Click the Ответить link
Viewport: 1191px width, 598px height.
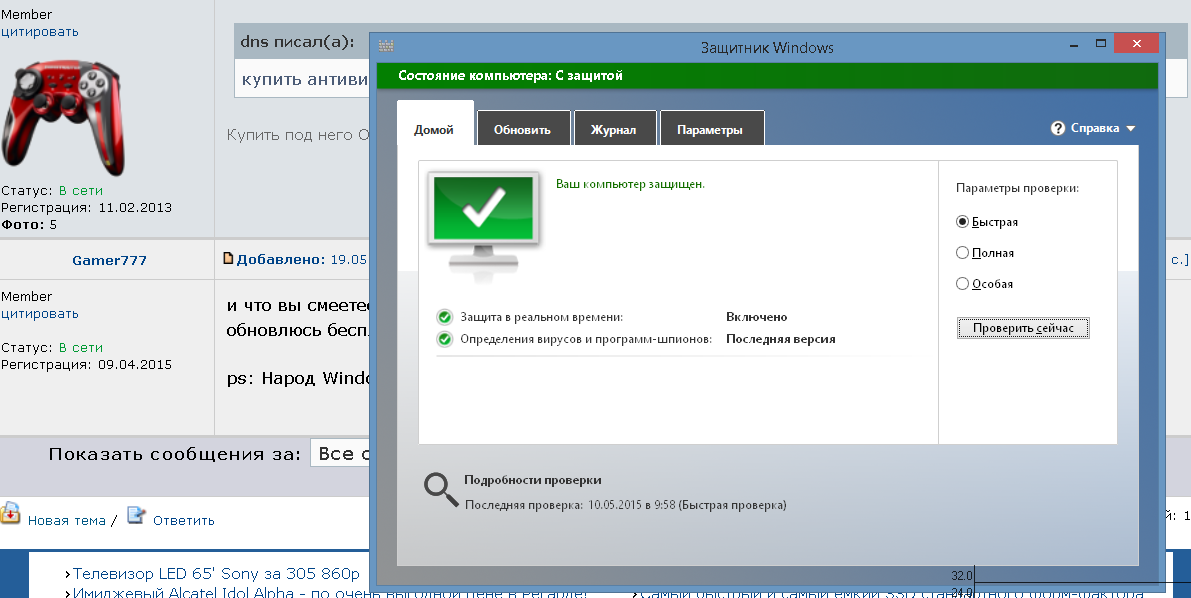point(184,520)
